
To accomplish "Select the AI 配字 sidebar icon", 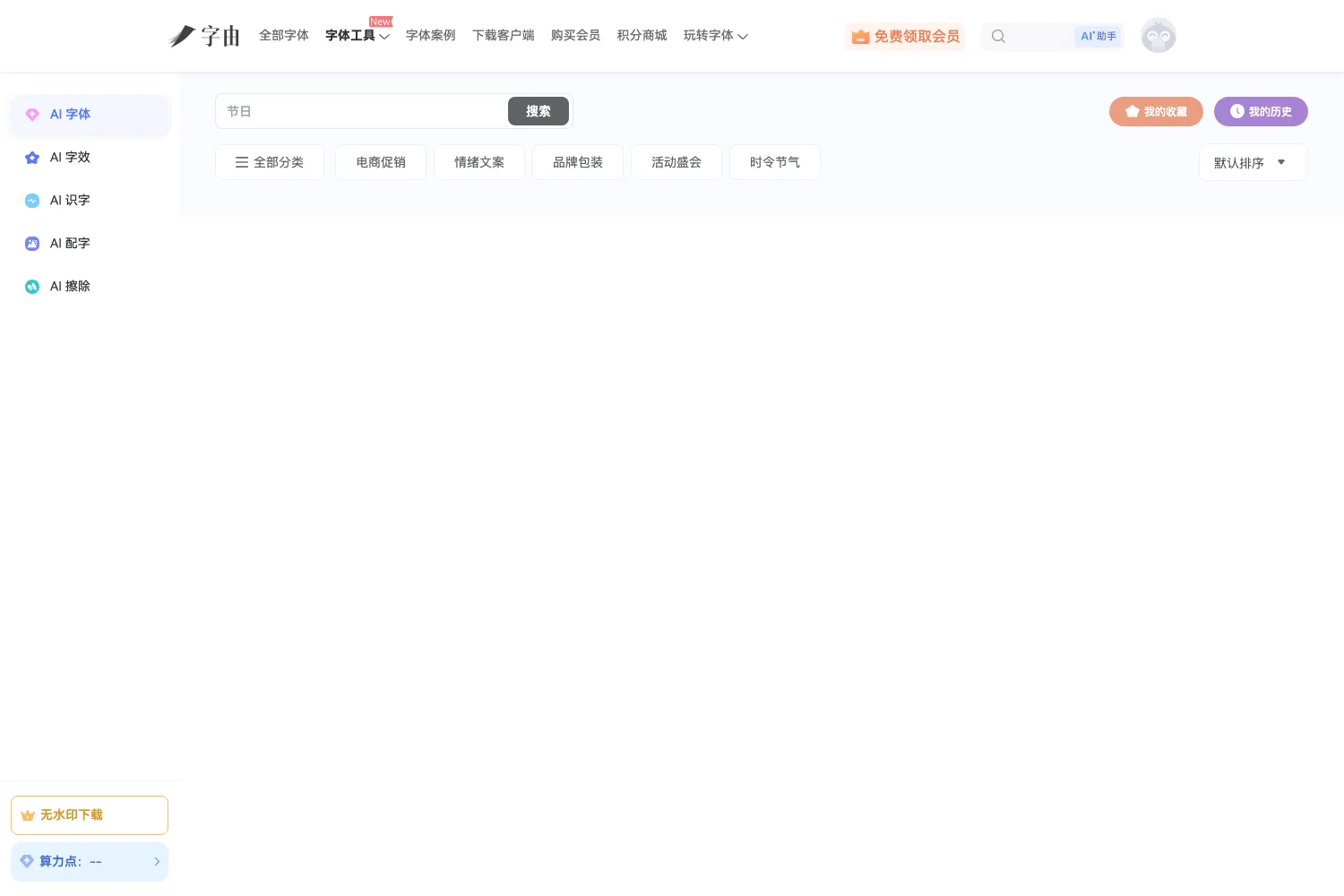I will [32, 244].
